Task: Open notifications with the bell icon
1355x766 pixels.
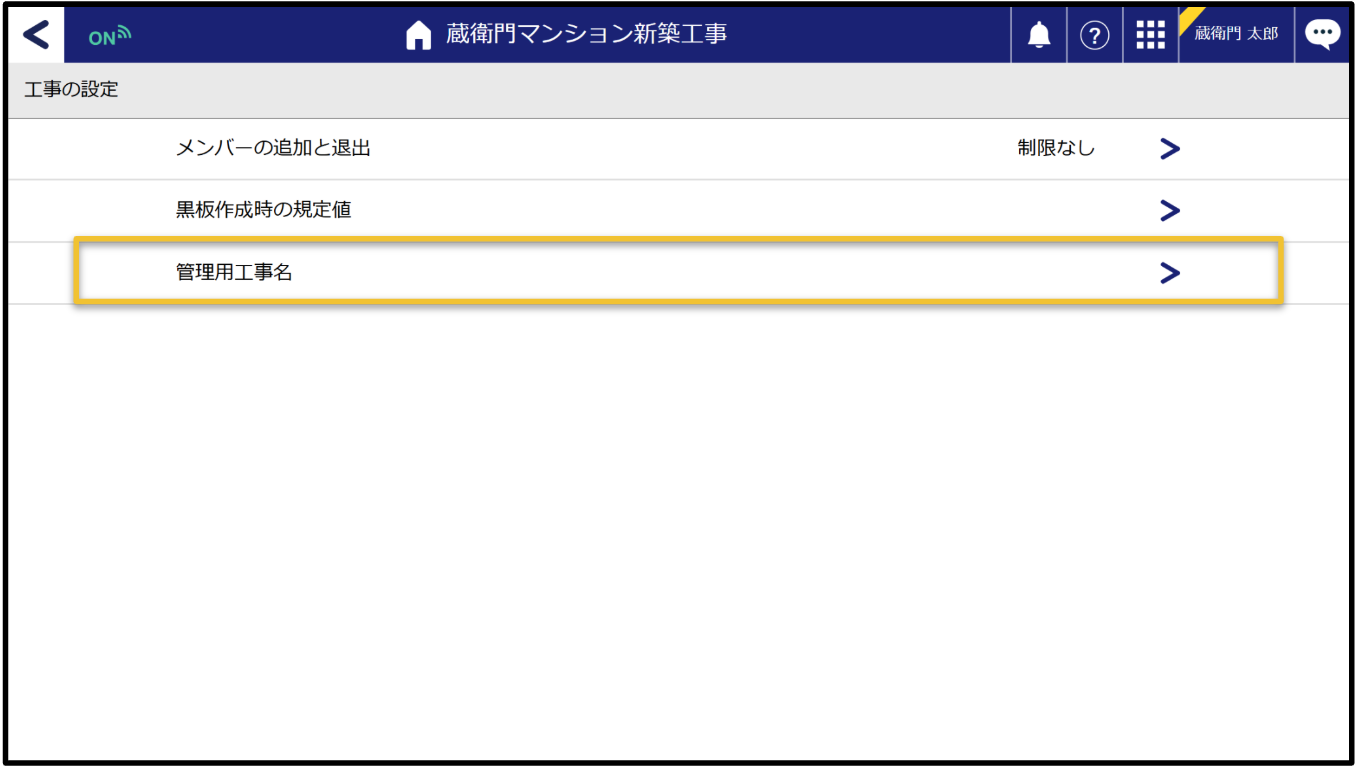Action: [x=1039, y=36]
